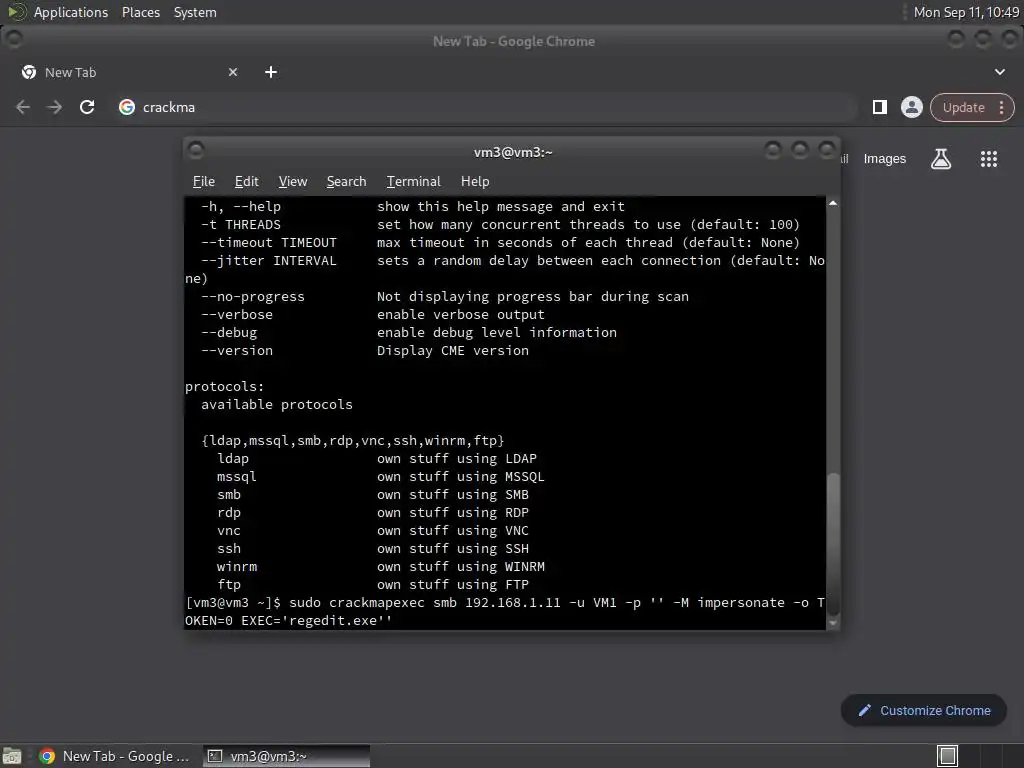Click the Chrome window menu button

14,39
